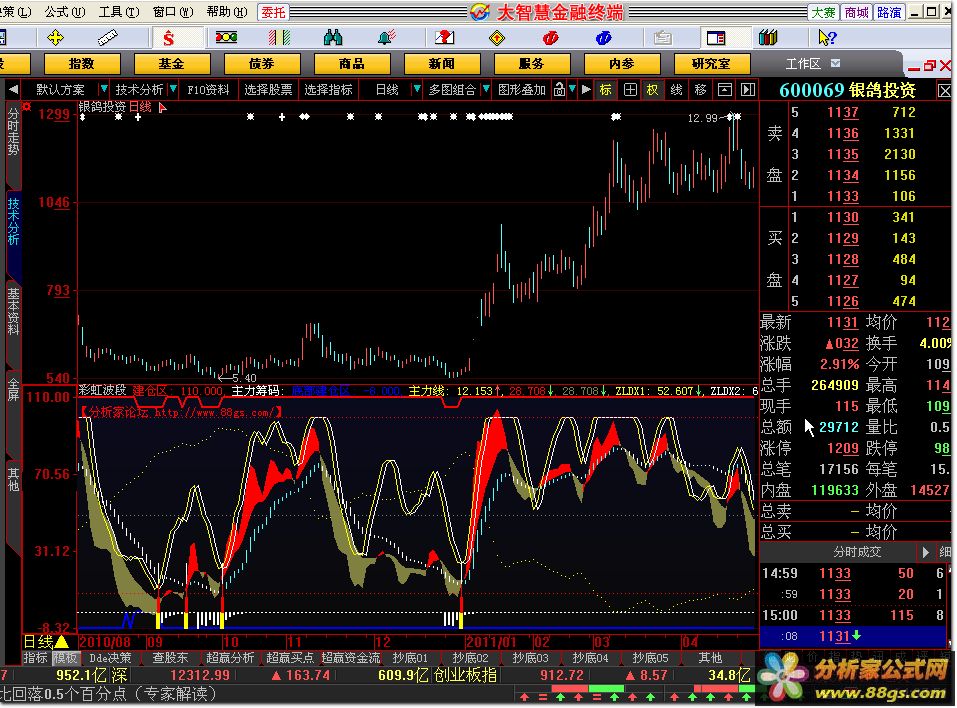Image resolution: width=957 pixels, height=708 pixels.
Task: Open the 窗口 menu
Action: coord(173,12)
